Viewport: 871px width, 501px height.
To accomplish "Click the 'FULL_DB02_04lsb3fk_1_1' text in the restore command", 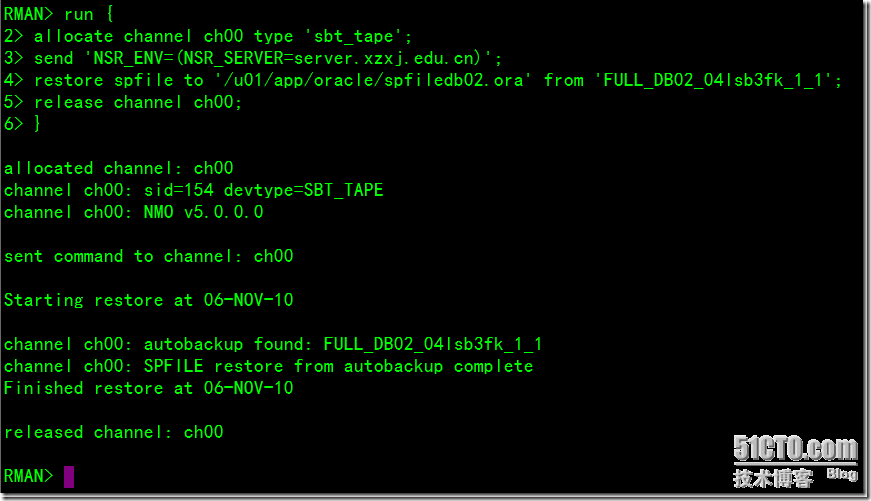I will point(713,81).
